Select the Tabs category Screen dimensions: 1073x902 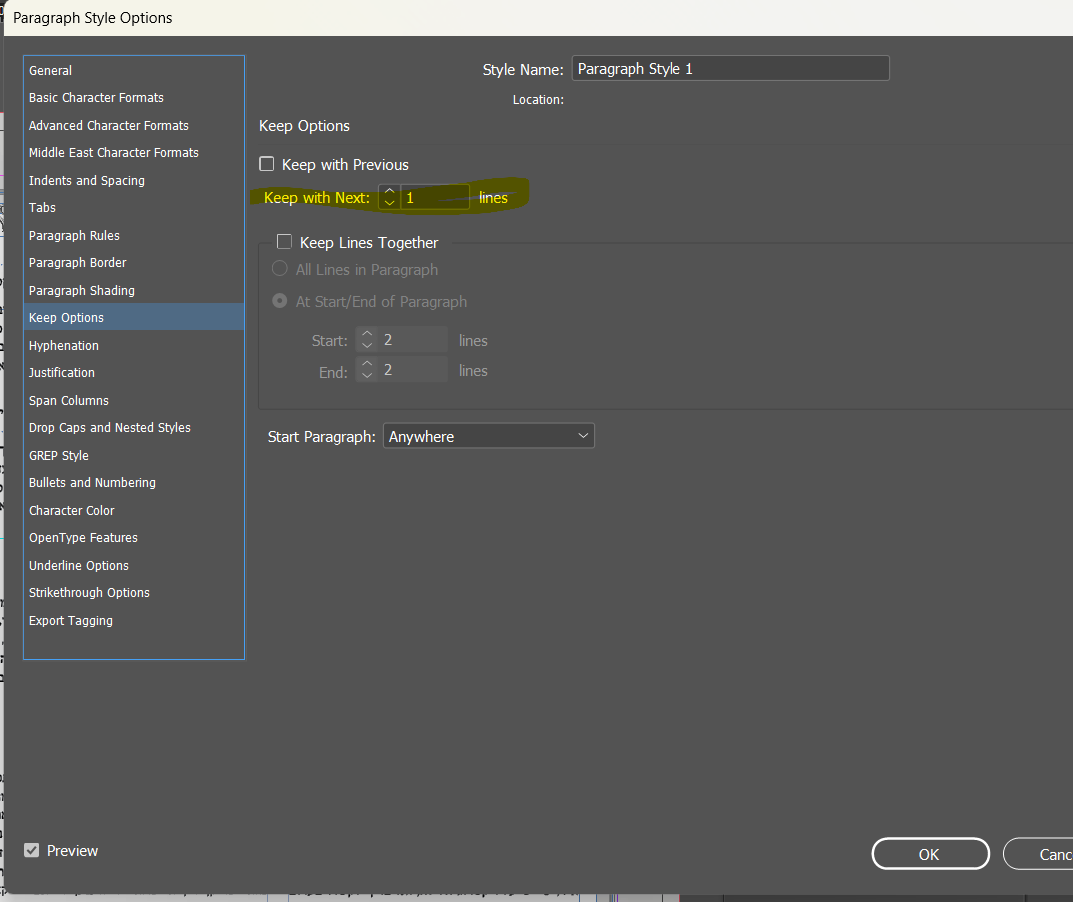coord(133,207)
